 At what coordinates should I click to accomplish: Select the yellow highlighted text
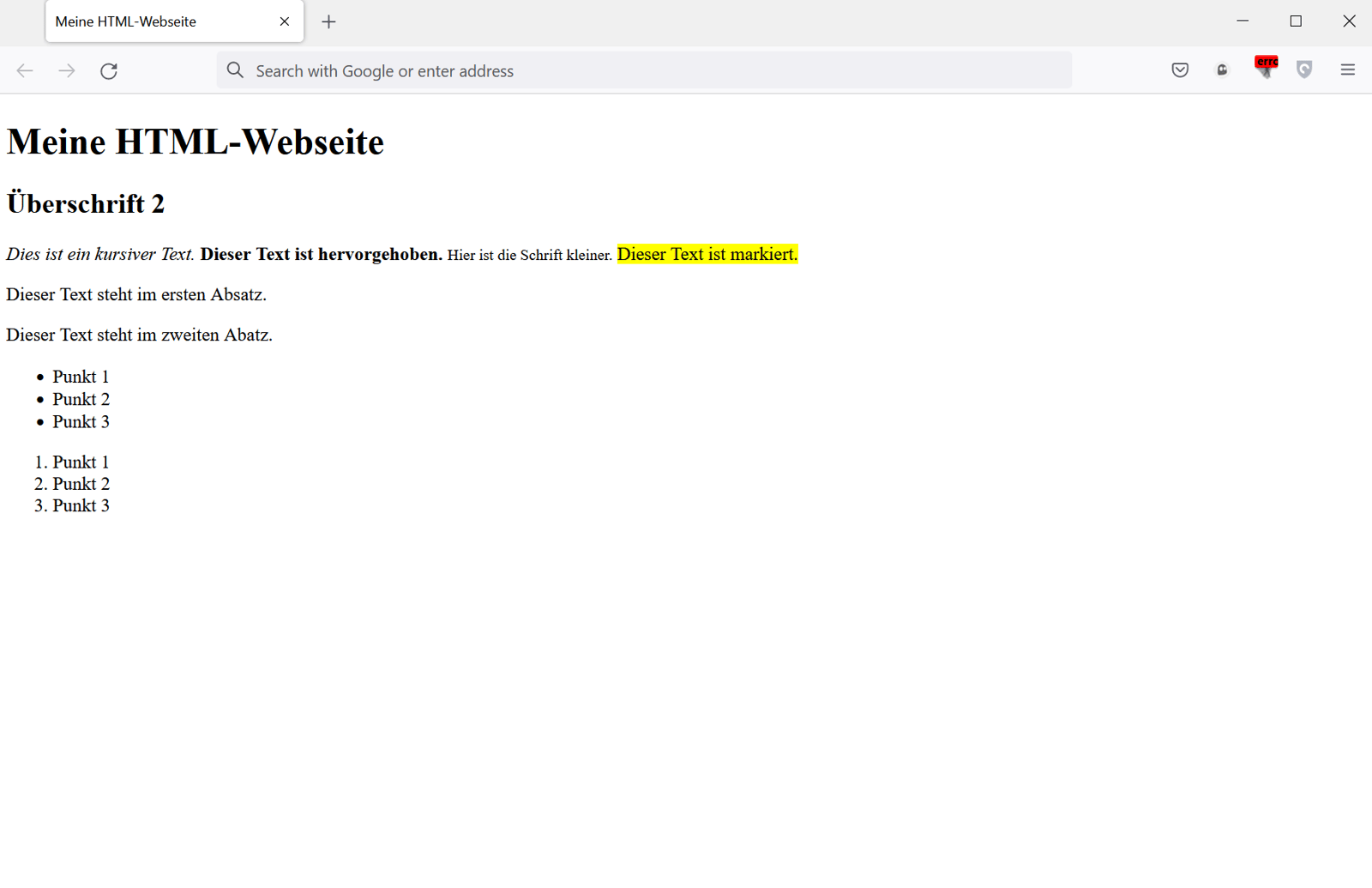707,254
